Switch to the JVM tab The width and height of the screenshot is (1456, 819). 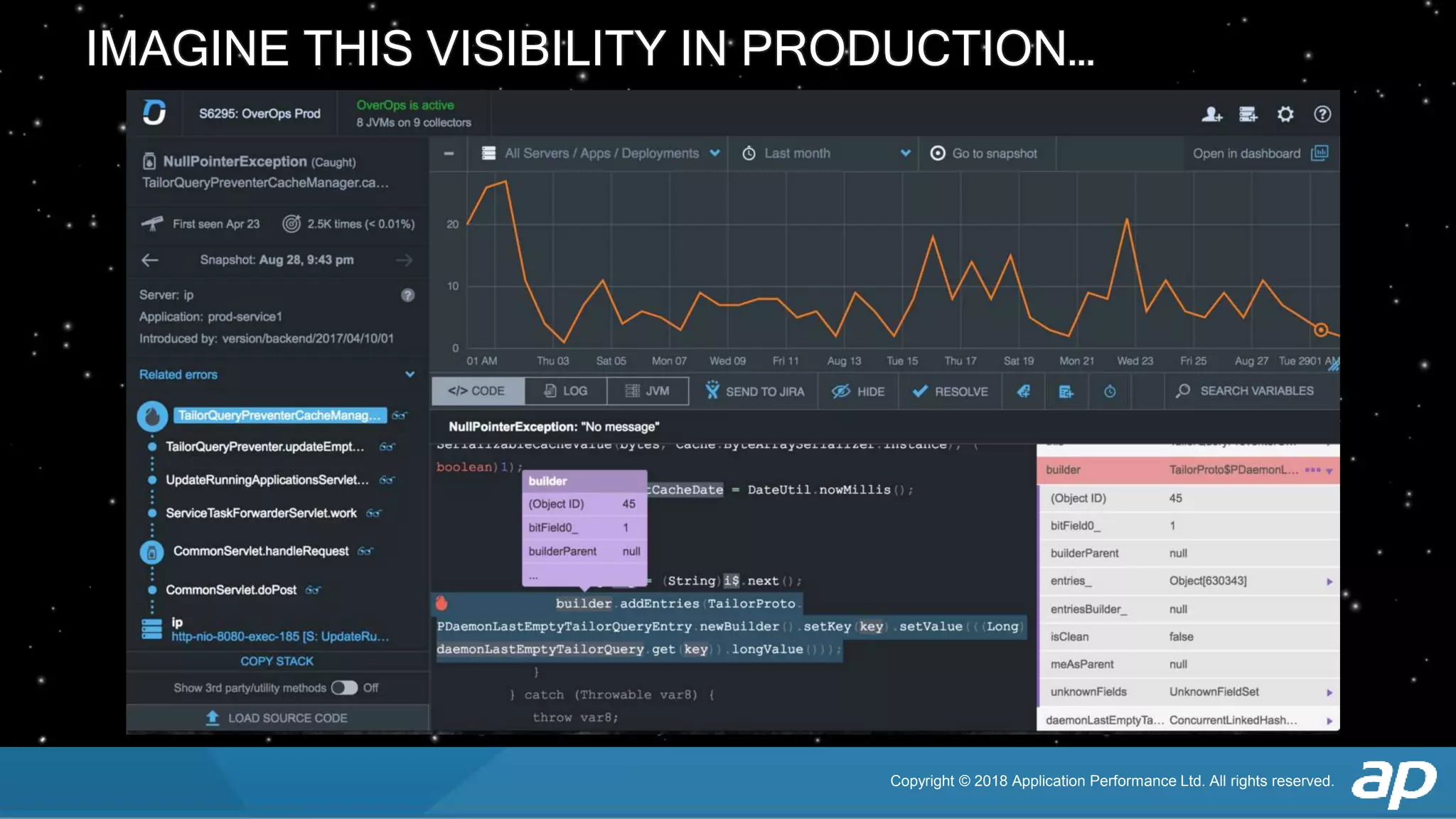pos(648,391)
